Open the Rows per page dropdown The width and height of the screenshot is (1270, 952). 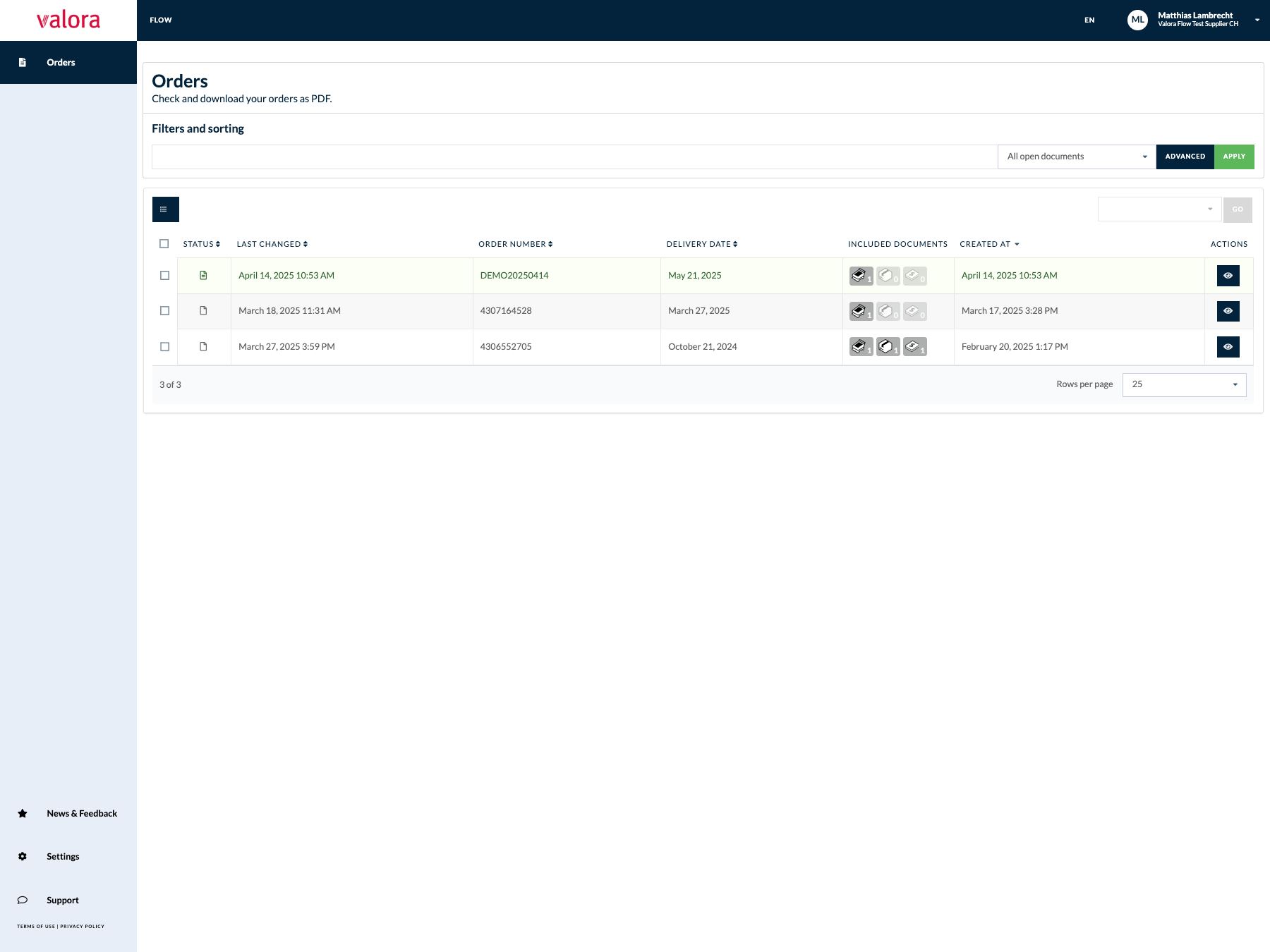coord(1184,384)
